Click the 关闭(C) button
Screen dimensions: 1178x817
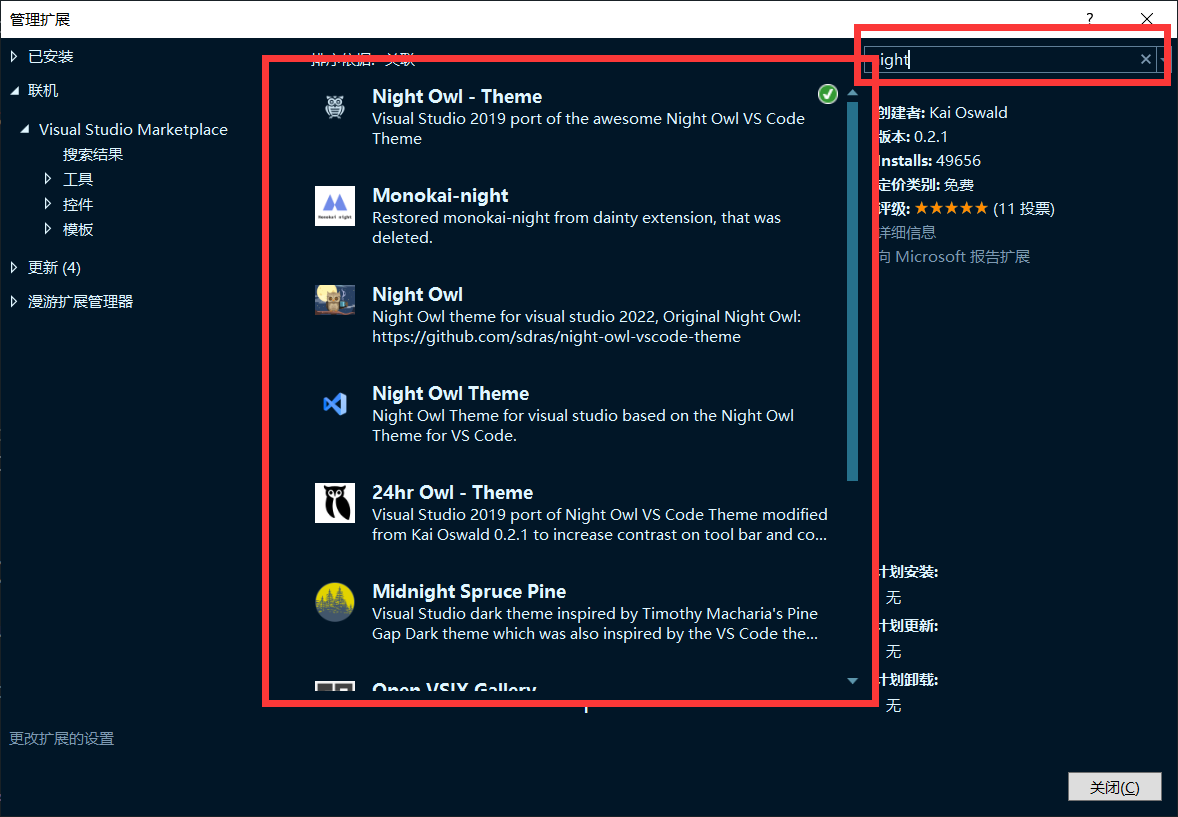pyautogui.click(x=1115, y=787)
